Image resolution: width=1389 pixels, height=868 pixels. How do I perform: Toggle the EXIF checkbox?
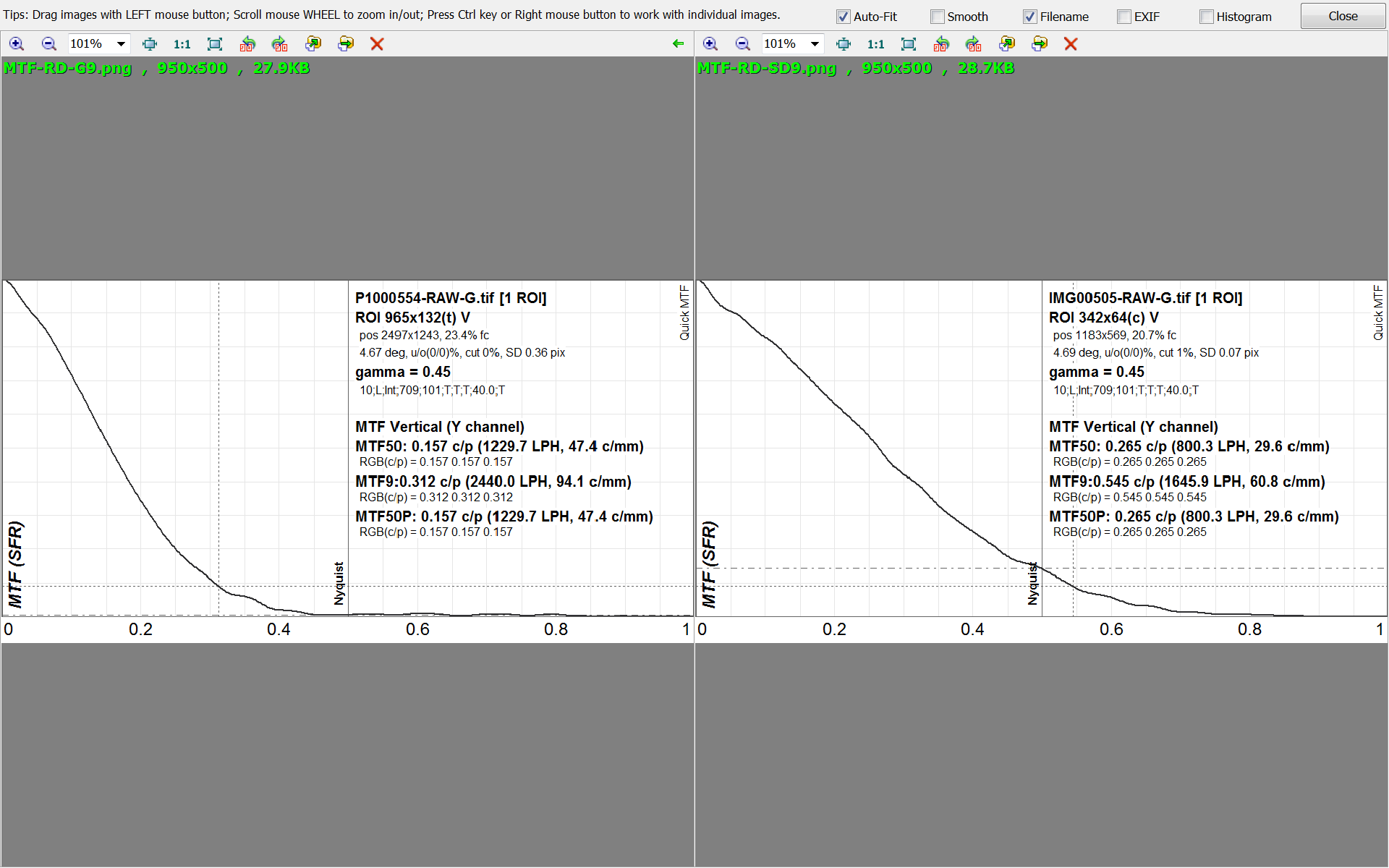(1124, 17)
